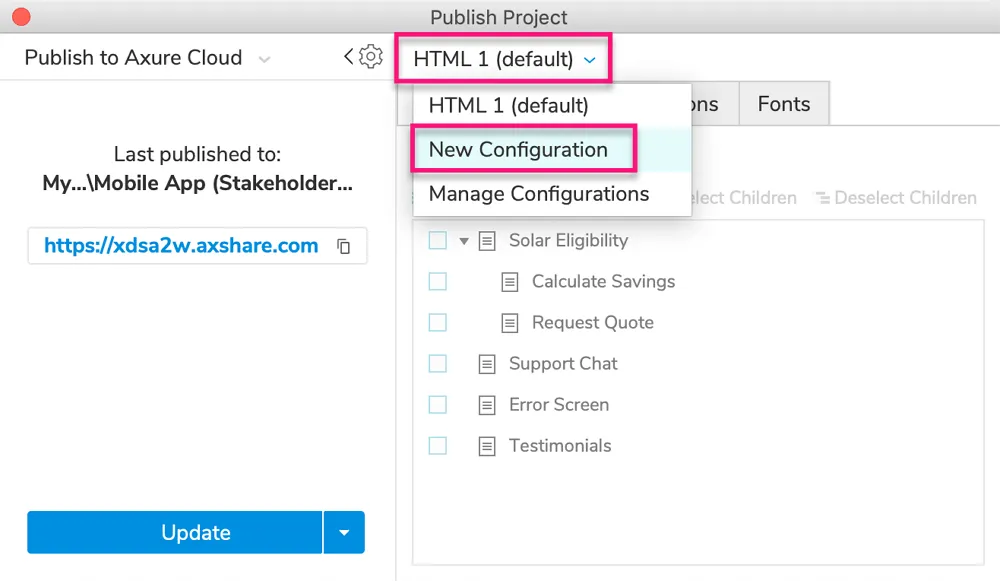Click the Testimonials page icon
Screen dimensions: 1000x581
click(487, 446)
